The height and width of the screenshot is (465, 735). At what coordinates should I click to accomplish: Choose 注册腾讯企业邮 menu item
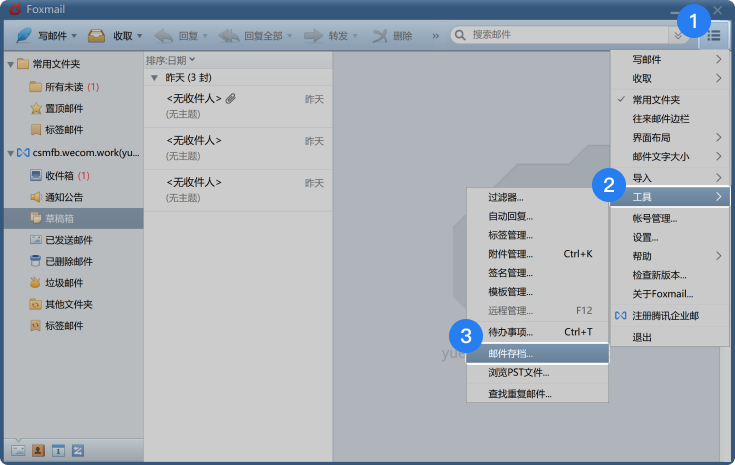point(670,315)
